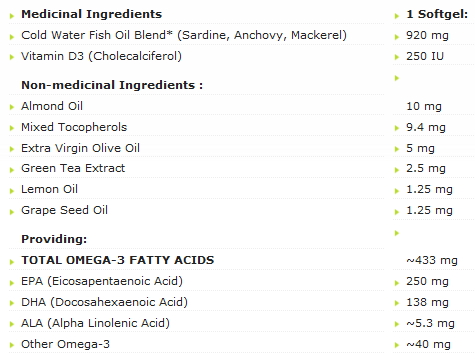Screen dimensions: 475x360
Task: Select the Cold Water Fish Oil Blend text
Action: 97,35
